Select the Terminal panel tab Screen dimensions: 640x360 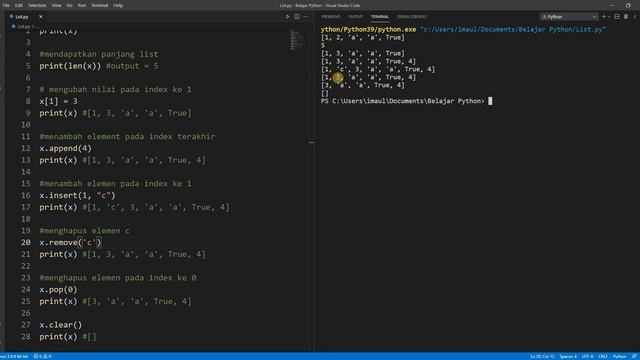coord(380,17)
